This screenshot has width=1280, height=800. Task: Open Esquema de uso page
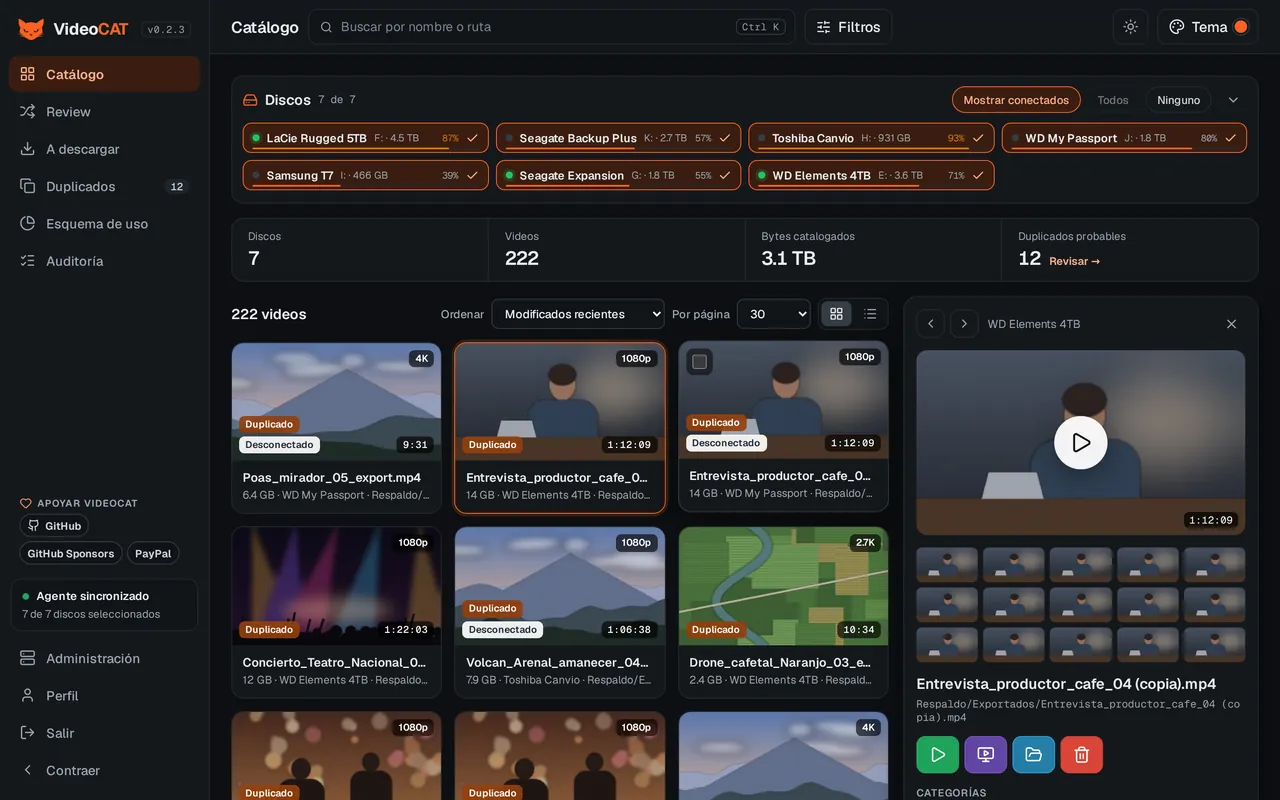coord(104,224)
